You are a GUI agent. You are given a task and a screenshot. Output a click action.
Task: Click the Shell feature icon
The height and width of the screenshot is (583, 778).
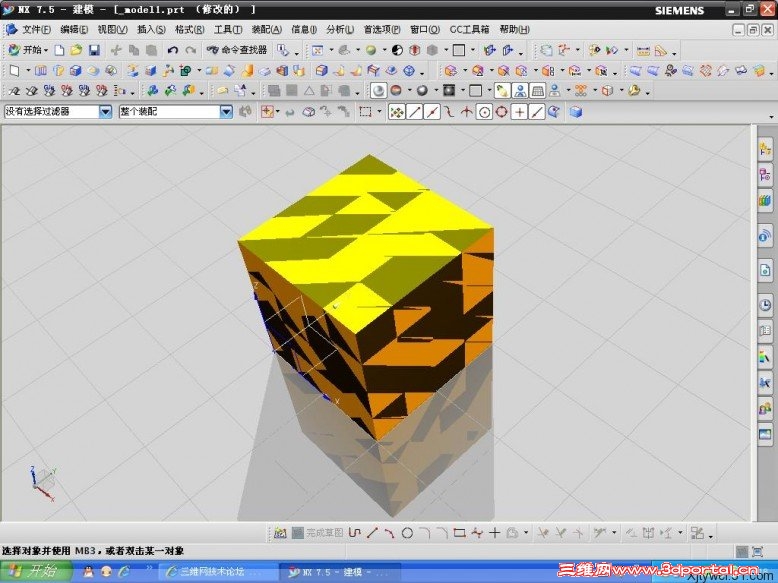pos(282,71)
